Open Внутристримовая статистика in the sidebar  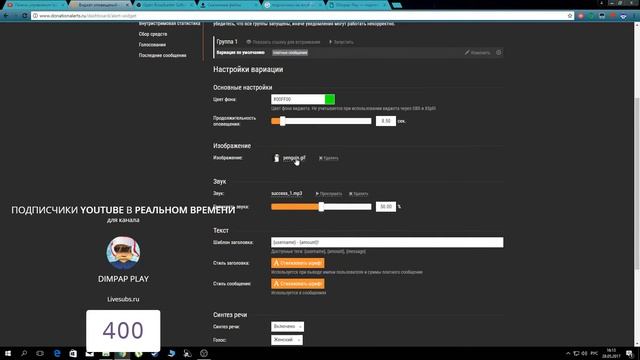169,24
